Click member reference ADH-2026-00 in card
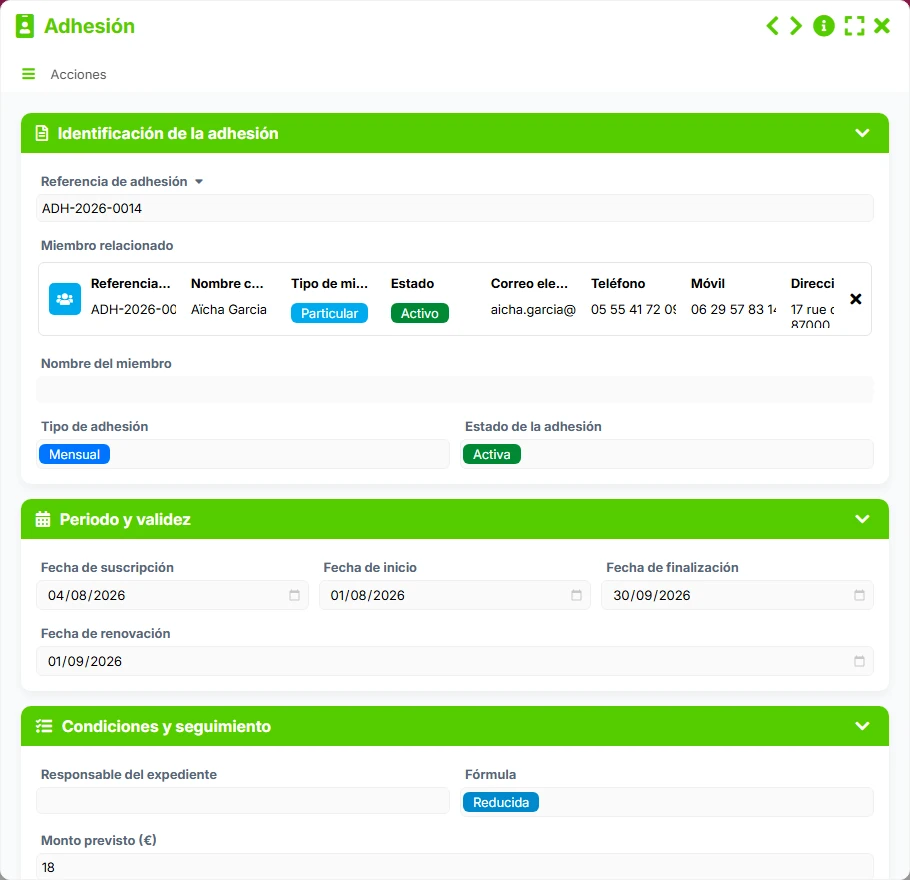The width and height of the screenshot is (910, 880). (133, 309)
